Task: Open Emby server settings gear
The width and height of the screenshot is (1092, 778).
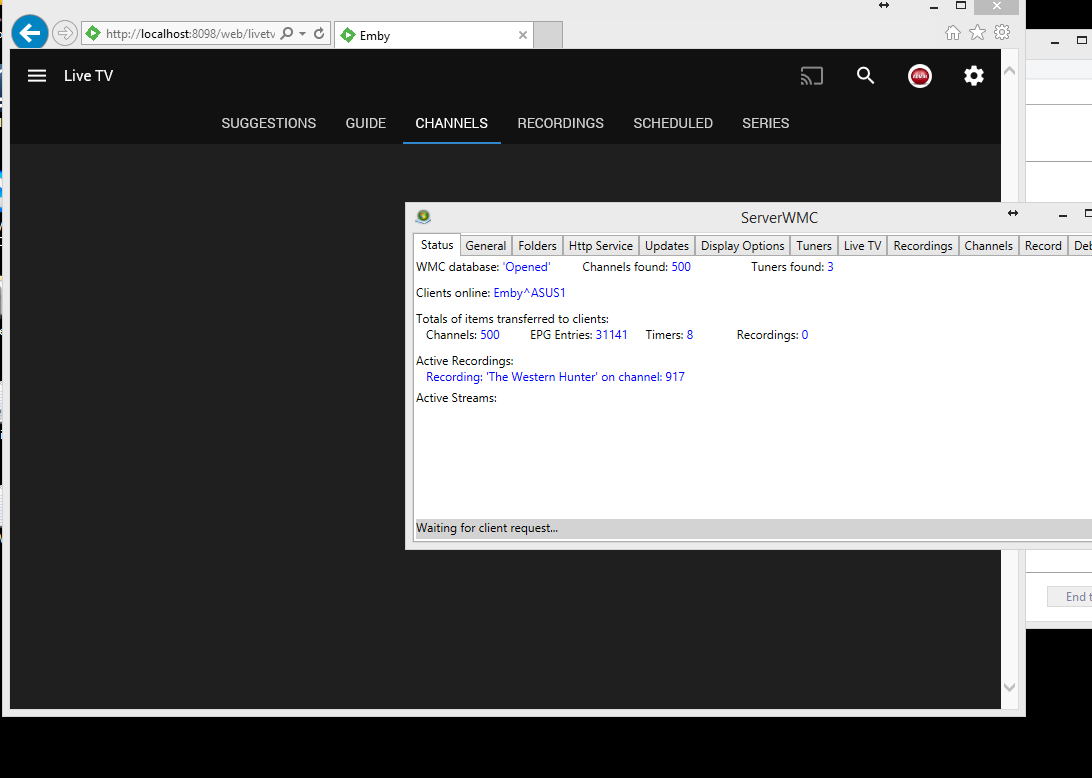Action: (974, 76)
